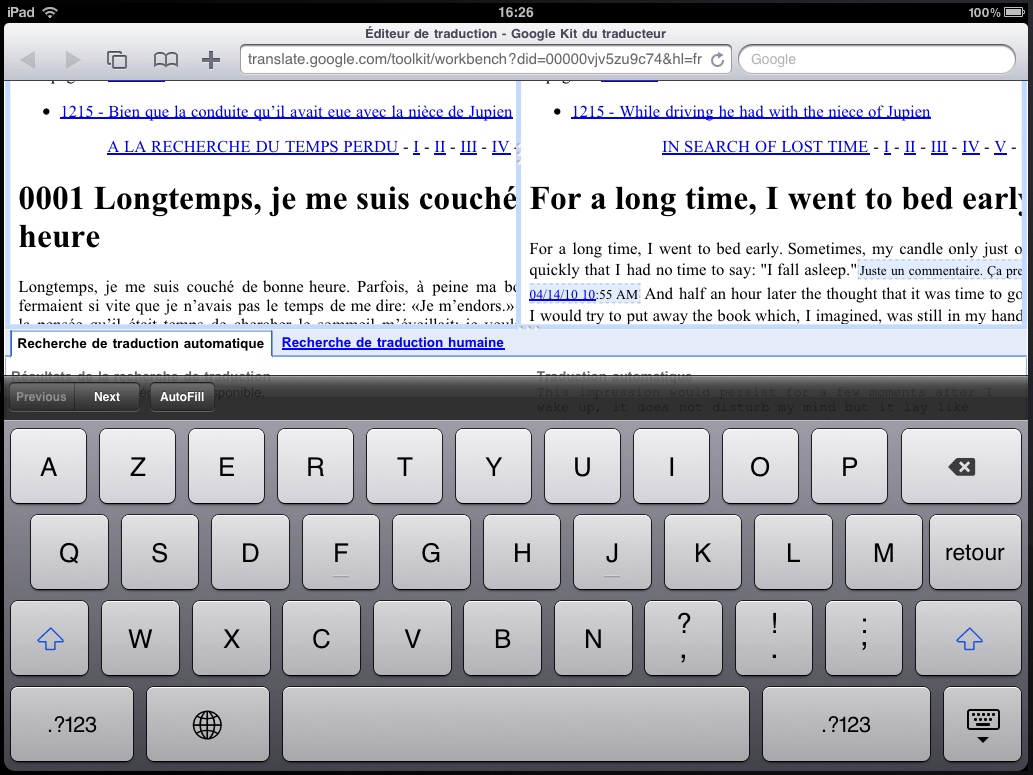Tap the backspace delete key

click(x=961, y=467)
